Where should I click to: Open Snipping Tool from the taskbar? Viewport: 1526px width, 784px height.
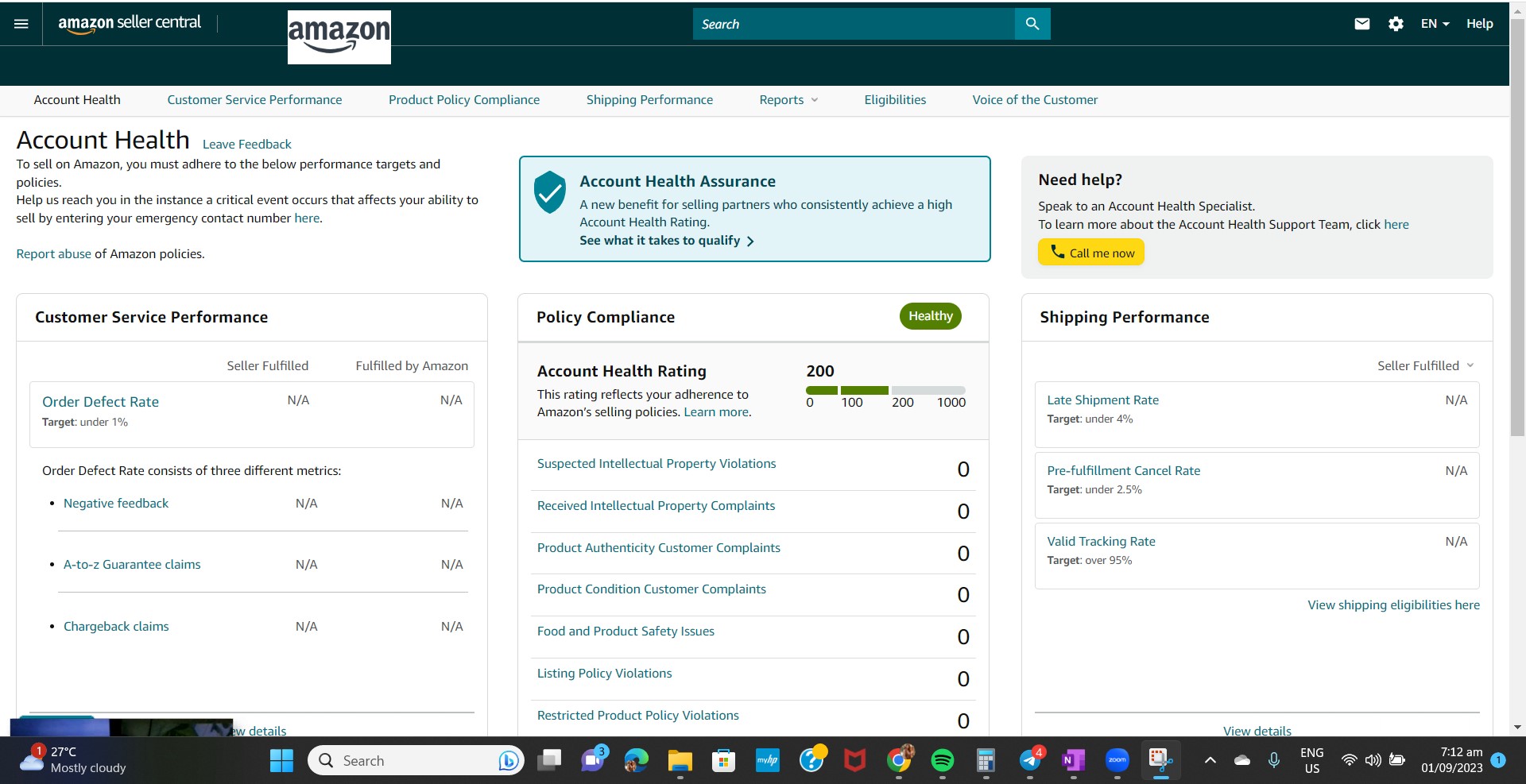tap(1160, 761)
